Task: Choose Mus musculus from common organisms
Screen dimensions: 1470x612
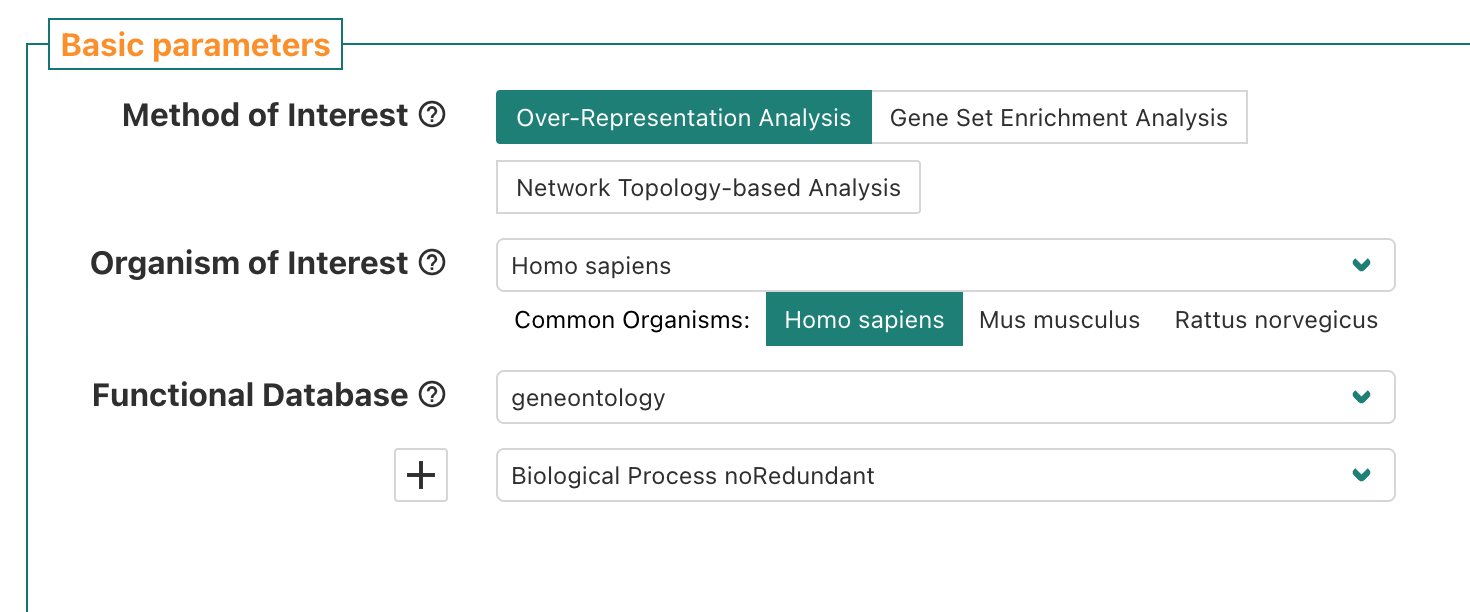Action: pyautogui.click(x=1059, y=320)
